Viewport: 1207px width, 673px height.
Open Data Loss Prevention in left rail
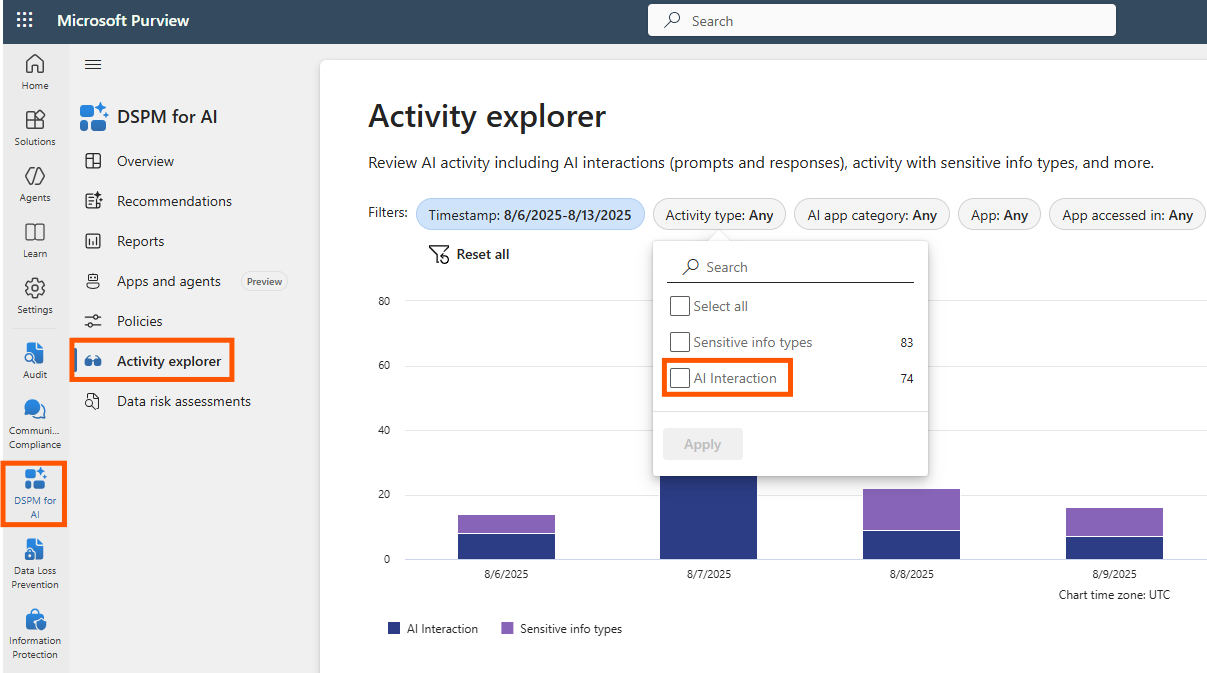pyautogui.click(x=35, y=549)
